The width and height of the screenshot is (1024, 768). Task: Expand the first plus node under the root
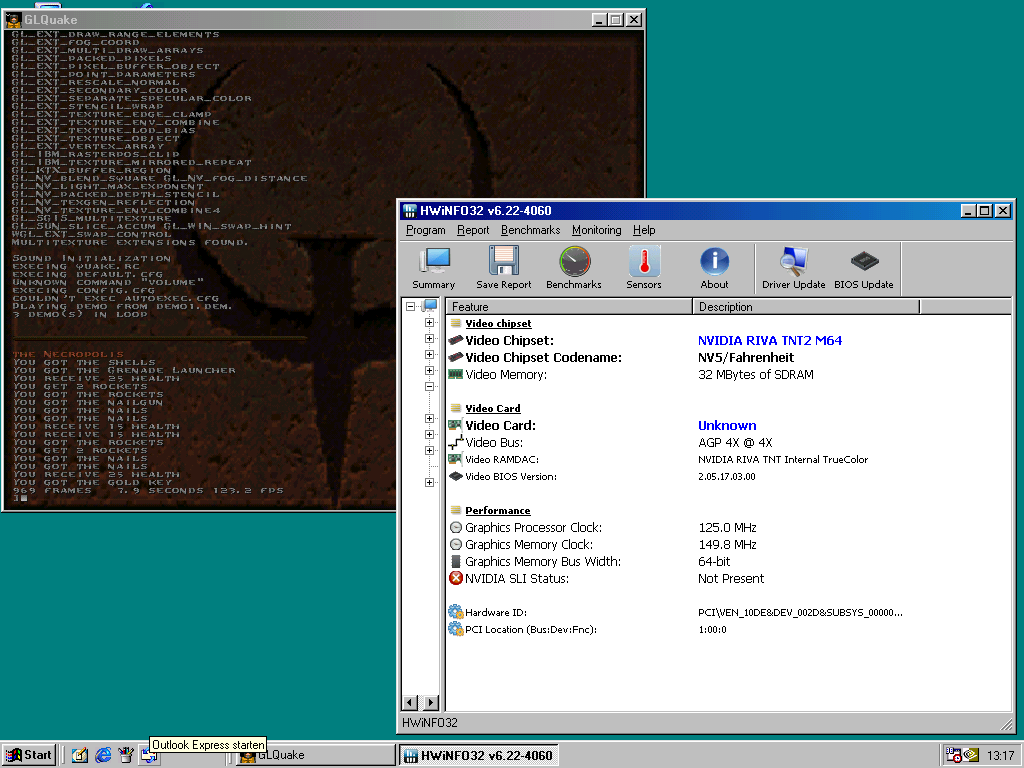[x=429, y=323]
